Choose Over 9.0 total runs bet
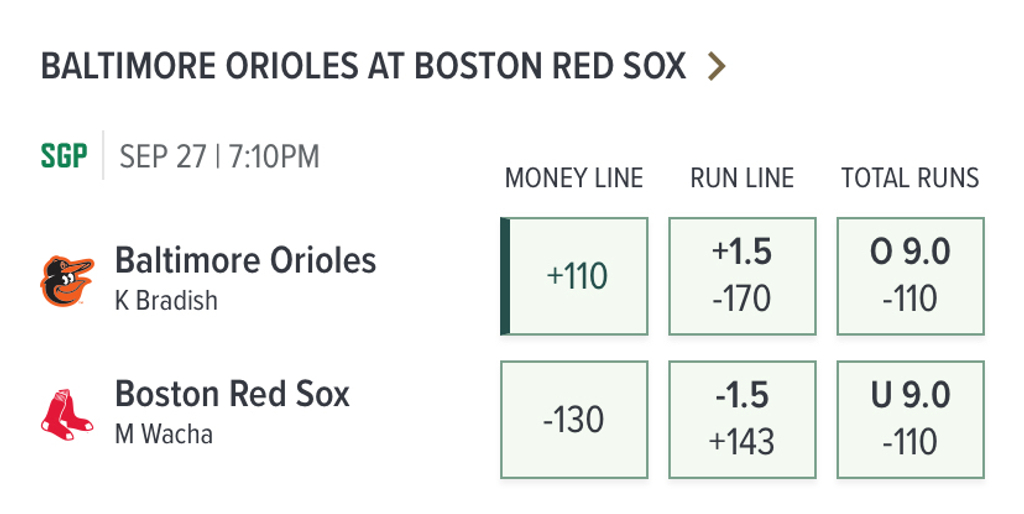The height and width of the screenshot is (514, 1024). point(910,276)
